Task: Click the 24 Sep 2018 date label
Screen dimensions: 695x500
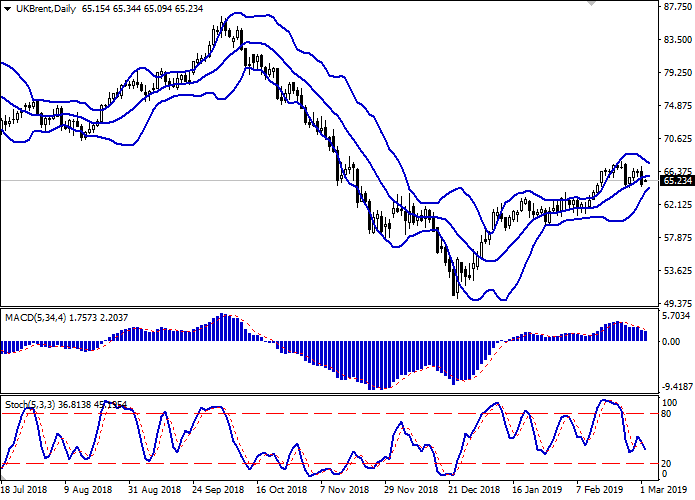Action: (217, 490)
